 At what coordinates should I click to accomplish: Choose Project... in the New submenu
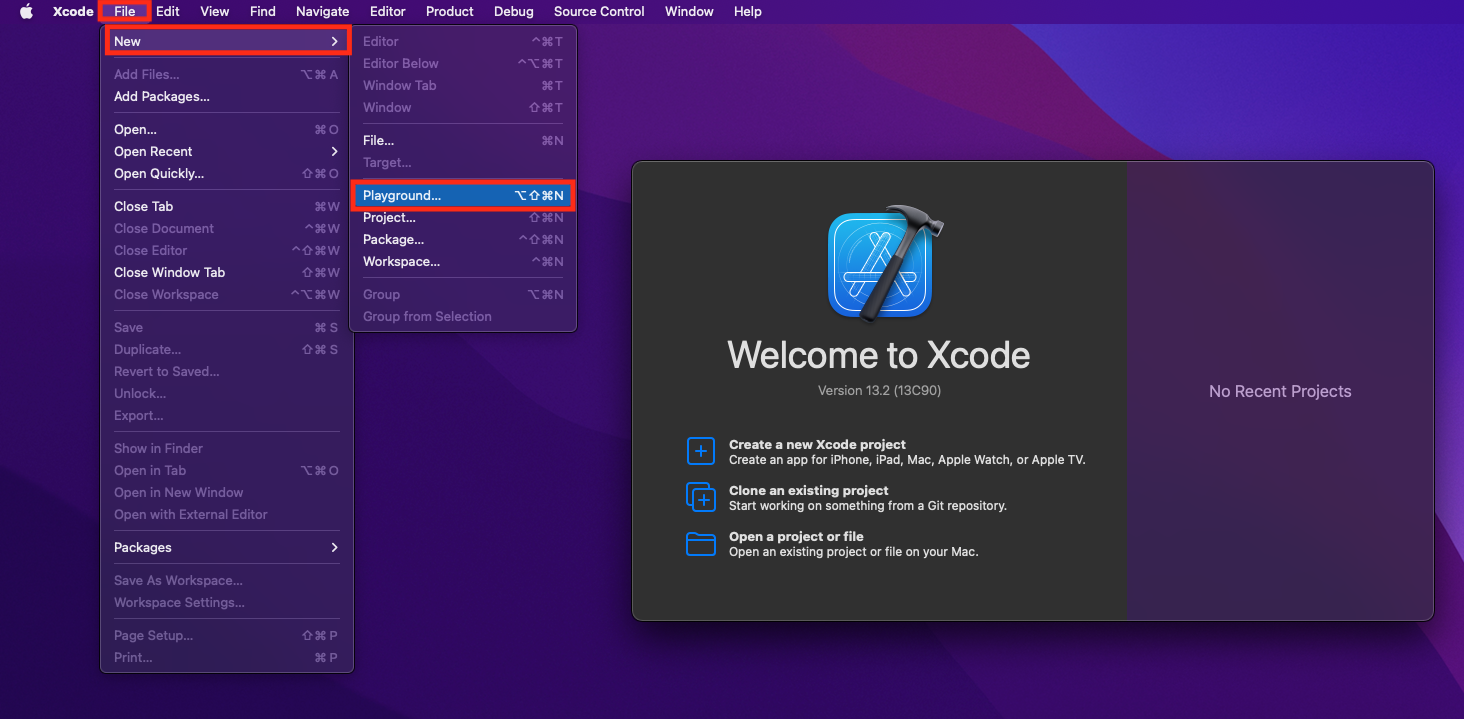389,217
